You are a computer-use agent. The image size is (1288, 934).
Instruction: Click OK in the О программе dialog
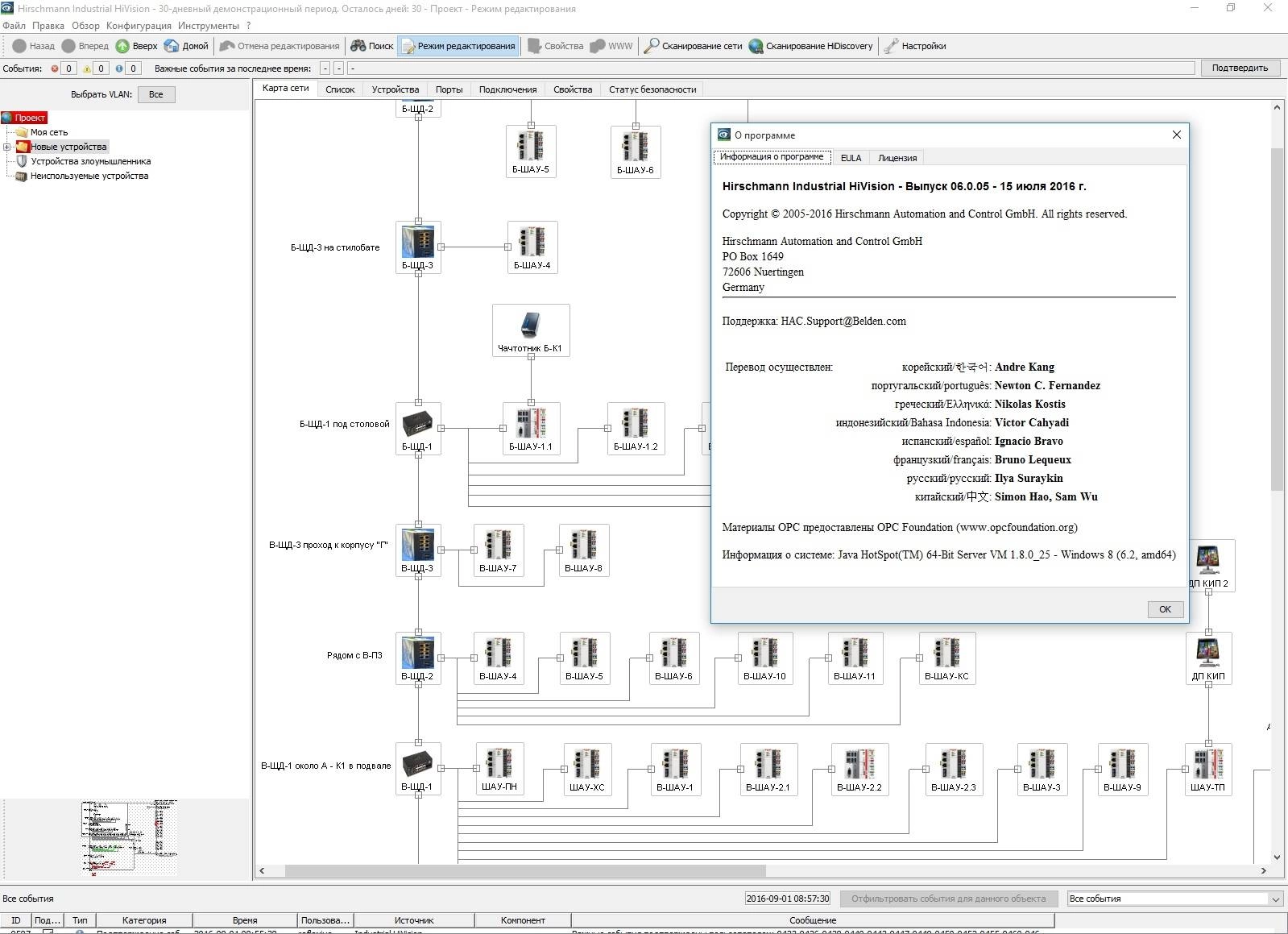click(1165, 609)
